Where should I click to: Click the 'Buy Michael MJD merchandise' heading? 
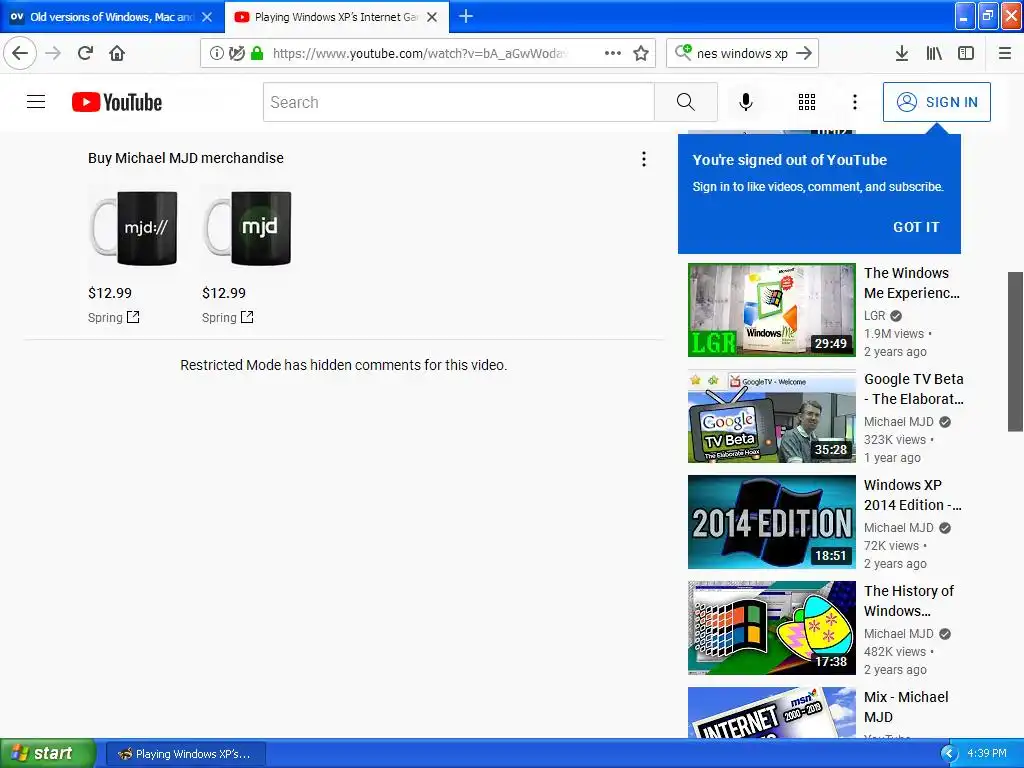[185, 158]
